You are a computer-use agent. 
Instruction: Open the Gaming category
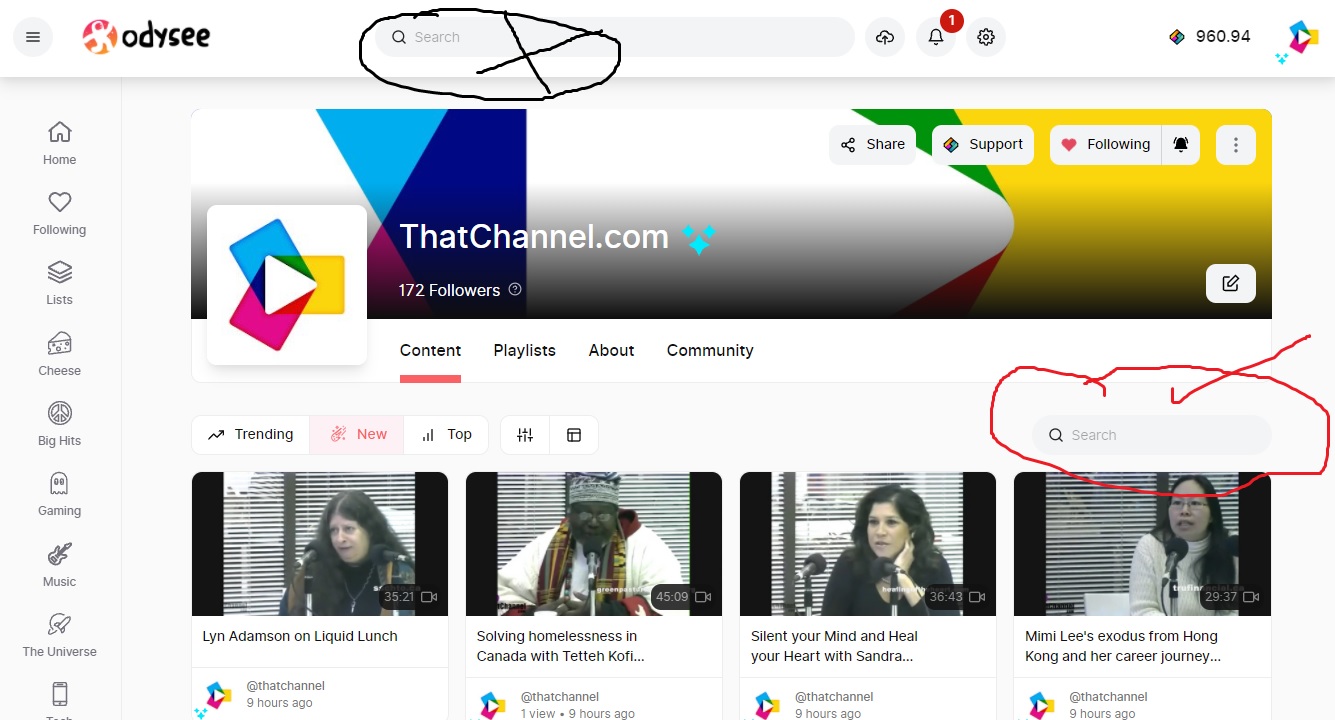point(60,494)
